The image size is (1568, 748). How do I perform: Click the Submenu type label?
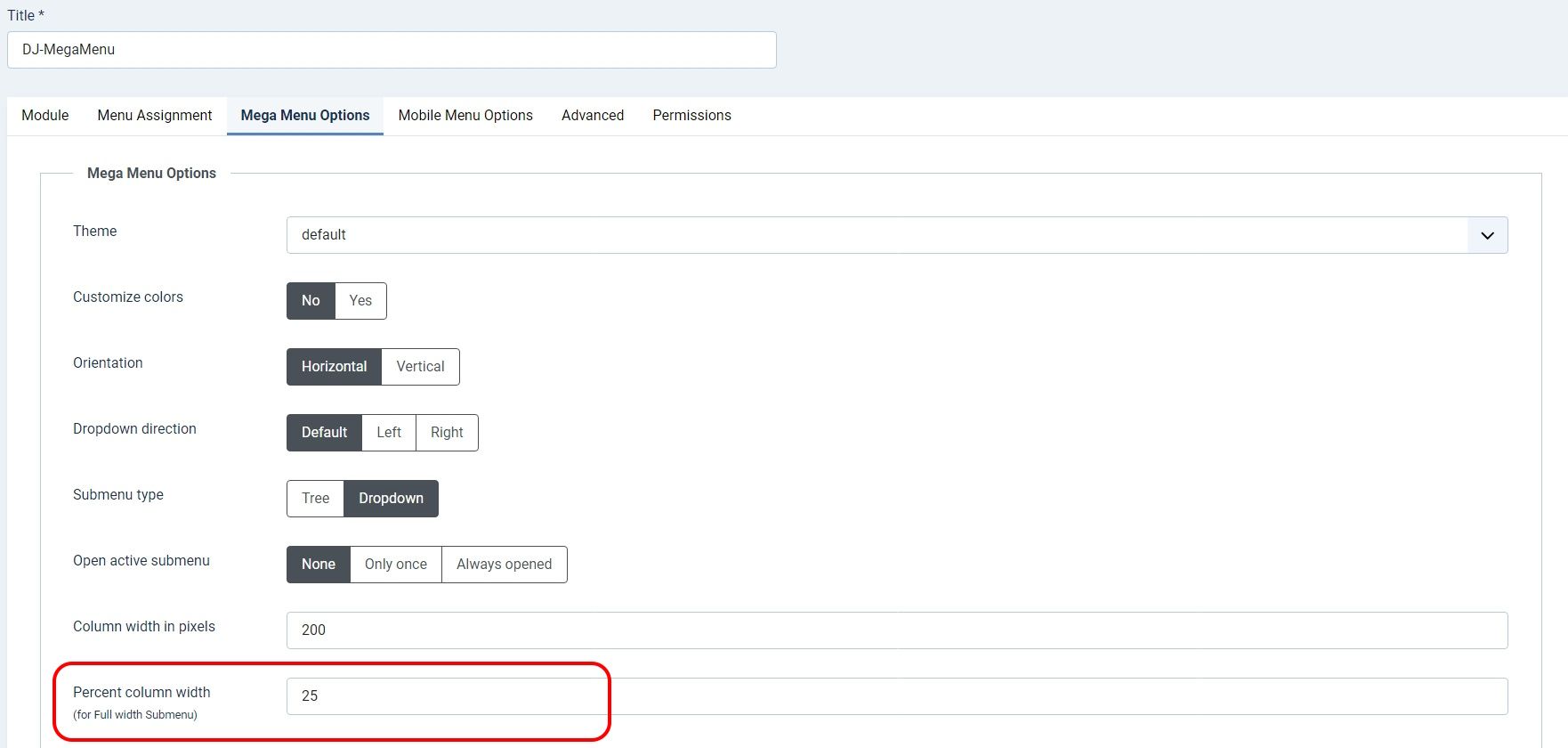pos(118,495)
